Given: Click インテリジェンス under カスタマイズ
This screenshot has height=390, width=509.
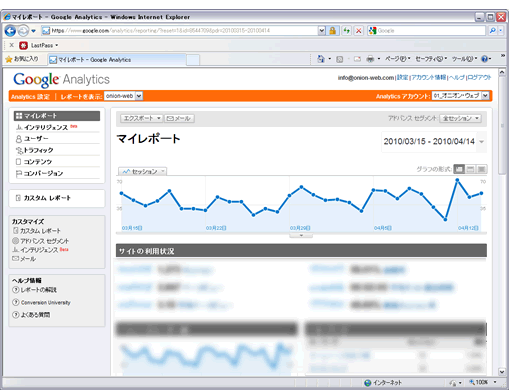Looking at the screenshot, I should pyautogui.click(x=40, y=250).
